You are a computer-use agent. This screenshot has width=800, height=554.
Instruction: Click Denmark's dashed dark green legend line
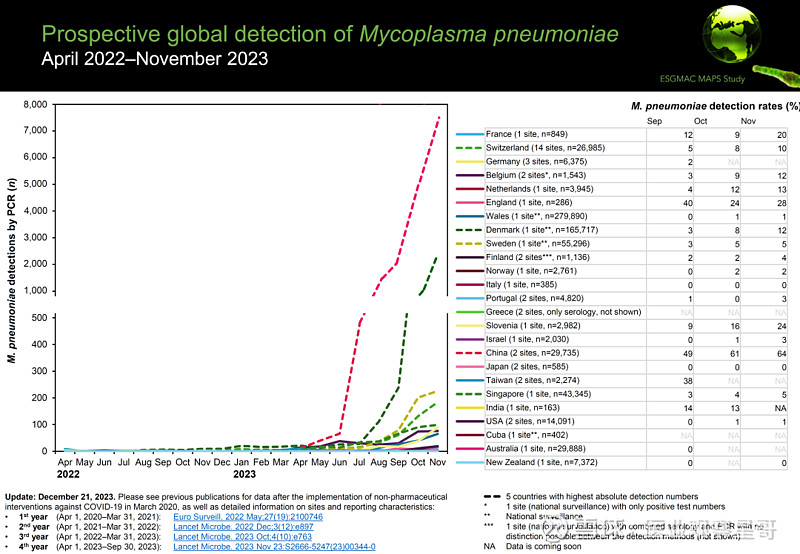pyautogui.click(x=469, y=229)
